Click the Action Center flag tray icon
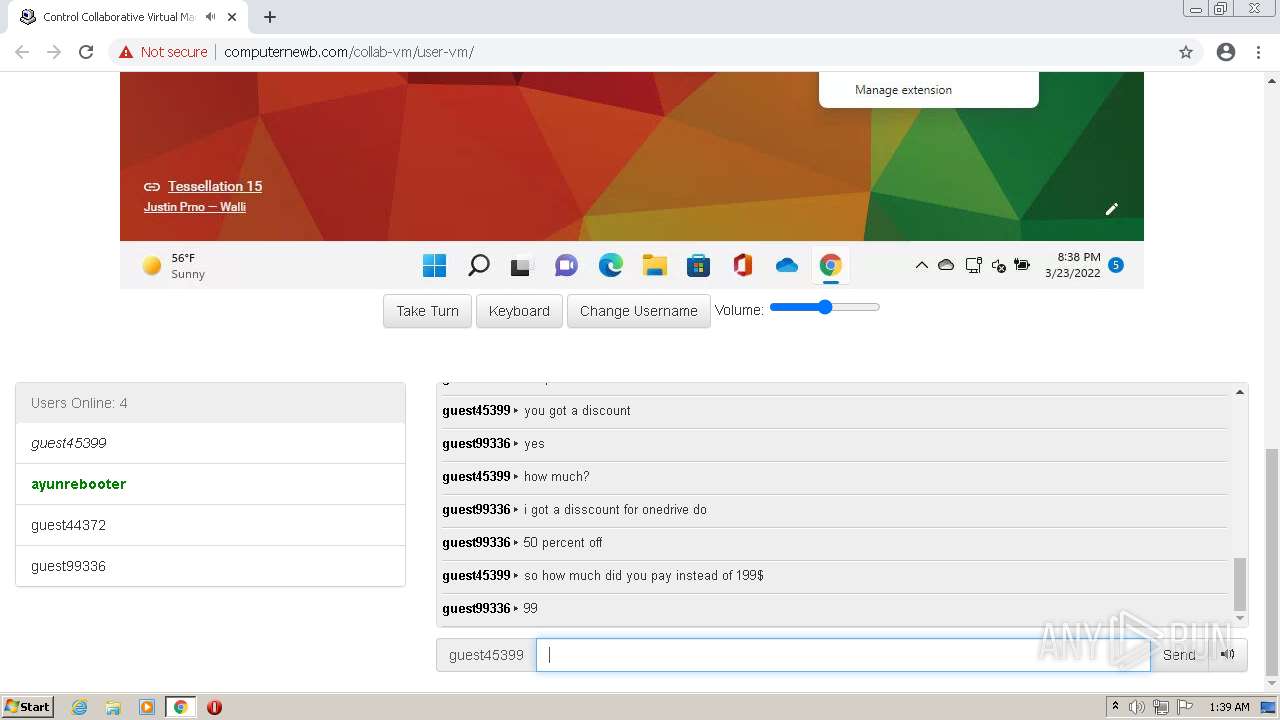Image resolution: width=1280 pixels, height=720 pixels. (1184, 707)
